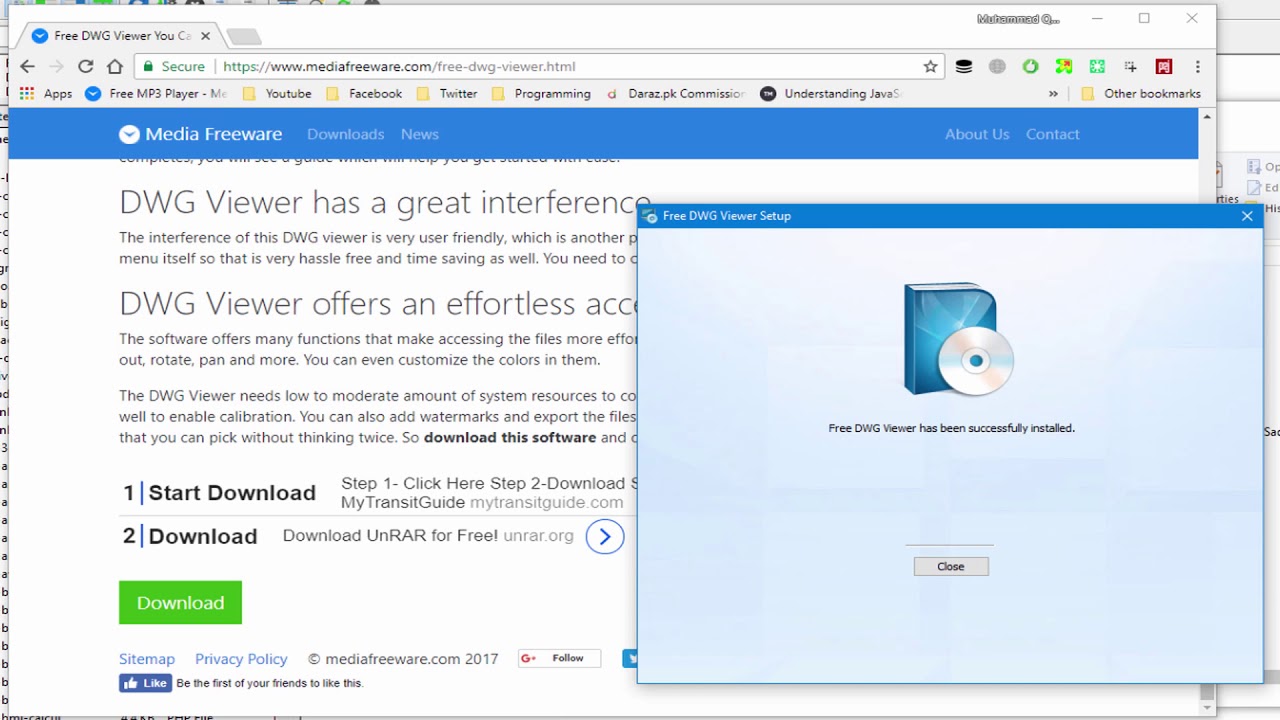Open About Us in site navigation

coord(977,134)
